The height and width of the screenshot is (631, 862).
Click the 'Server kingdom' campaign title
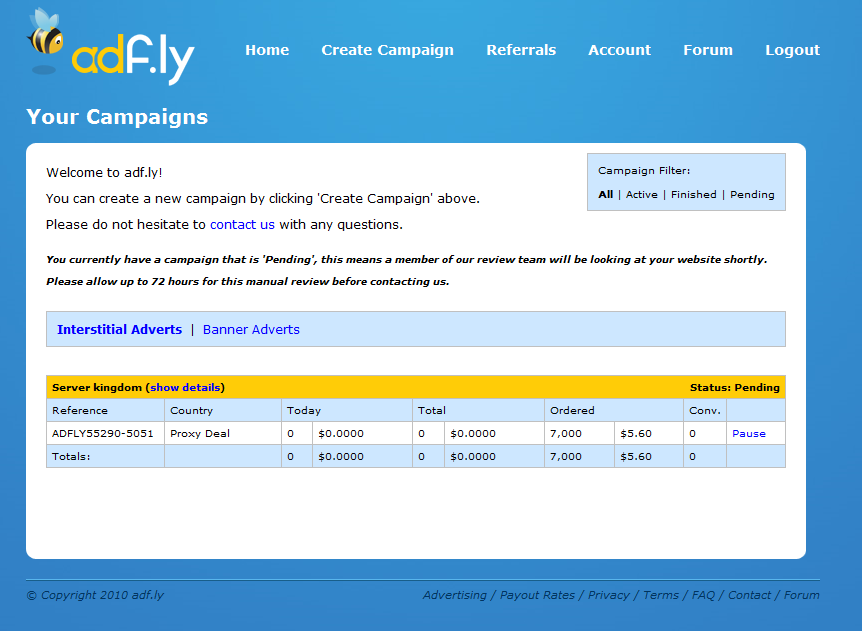click(97, 388)
